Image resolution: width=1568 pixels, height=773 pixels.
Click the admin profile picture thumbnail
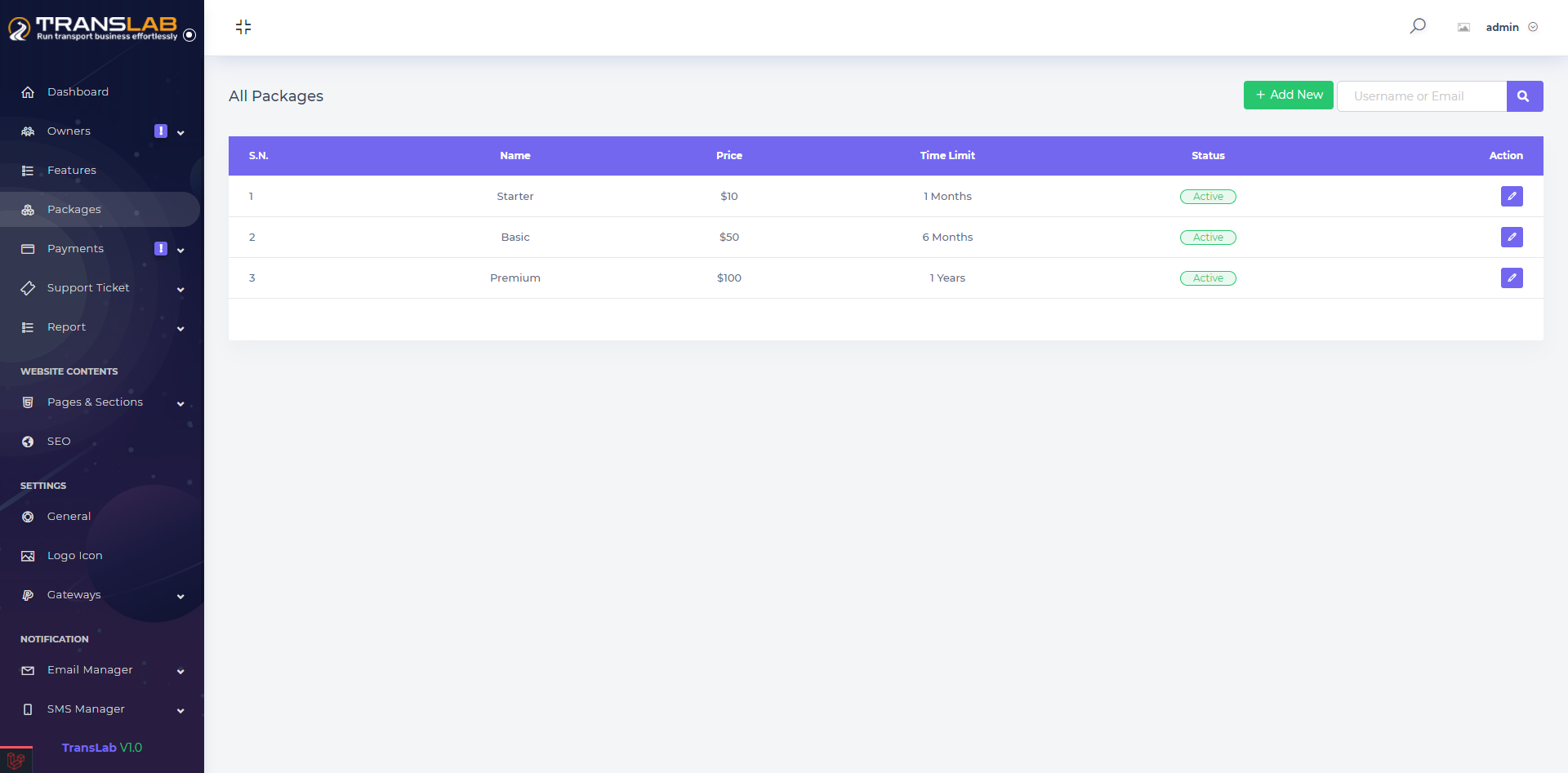click(x=1463, y=27)
